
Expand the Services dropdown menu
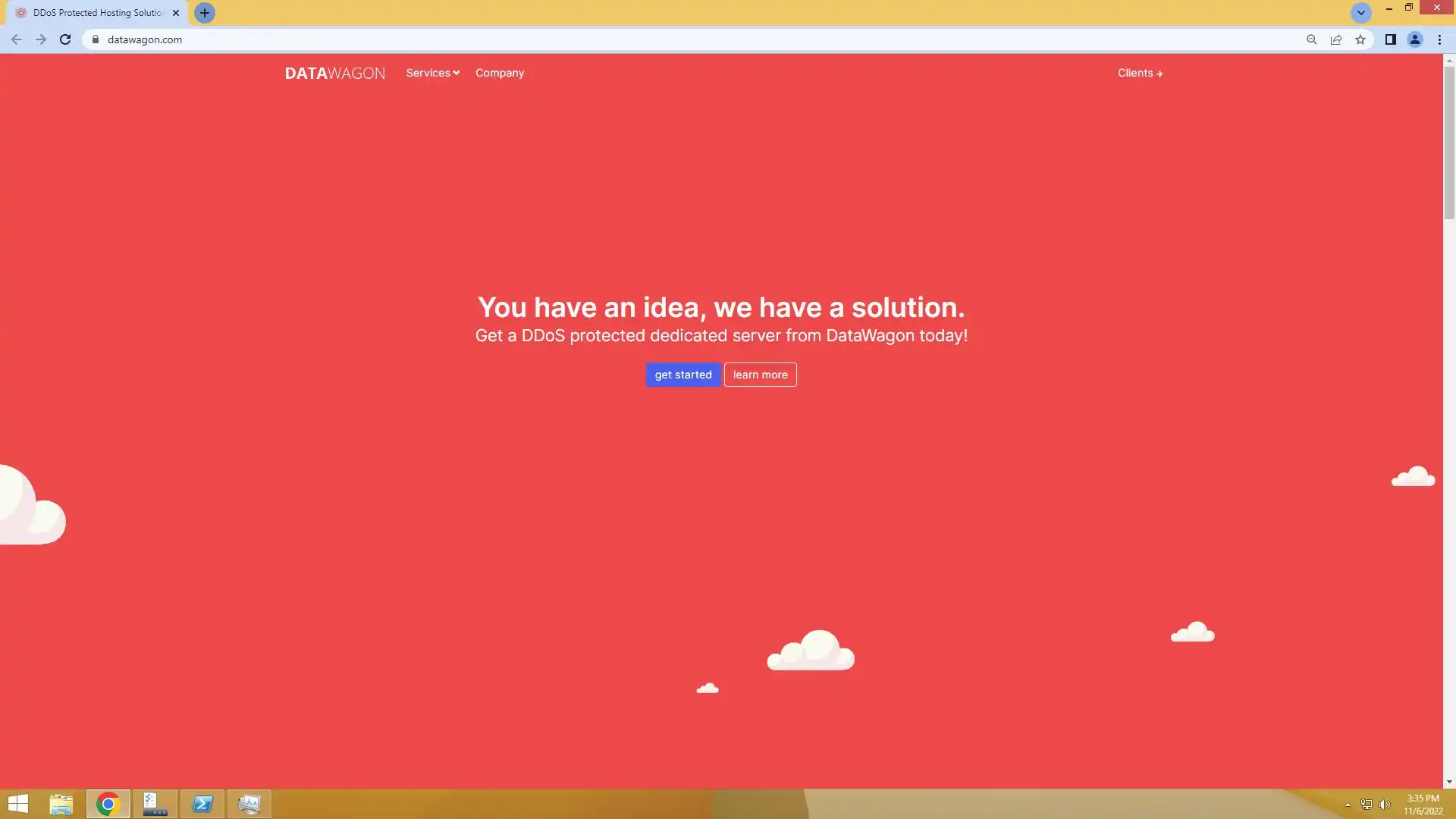(x=432, y=73)
